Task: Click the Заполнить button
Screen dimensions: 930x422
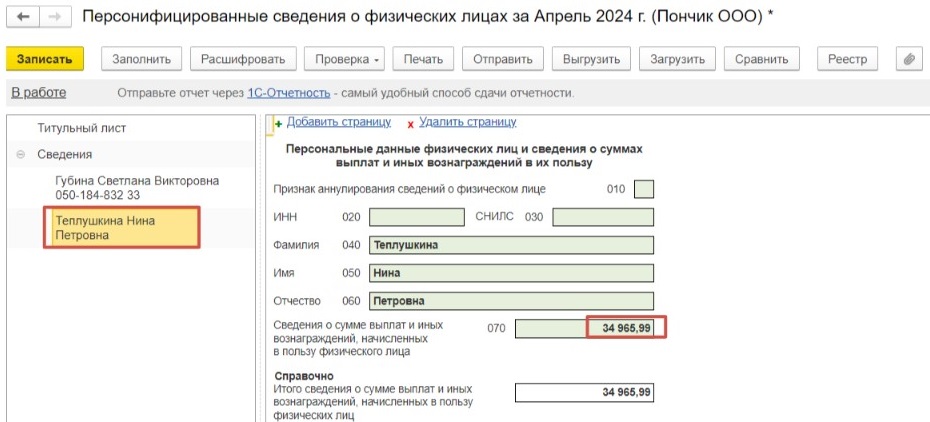Action: point(141,59)
